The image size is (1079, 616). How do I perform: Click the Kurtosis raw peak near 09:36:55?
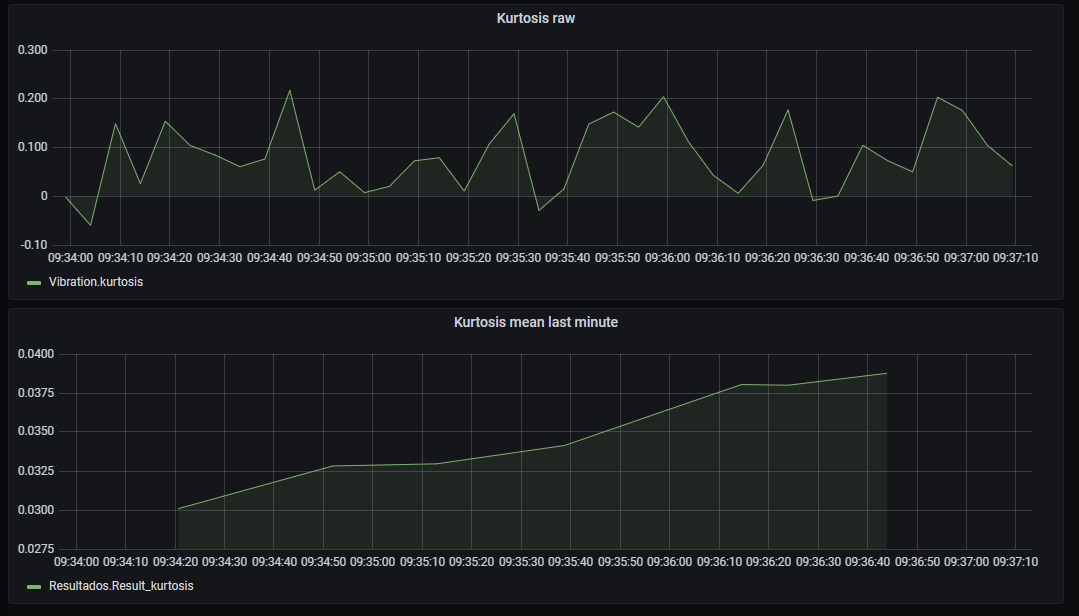point(937,98)
